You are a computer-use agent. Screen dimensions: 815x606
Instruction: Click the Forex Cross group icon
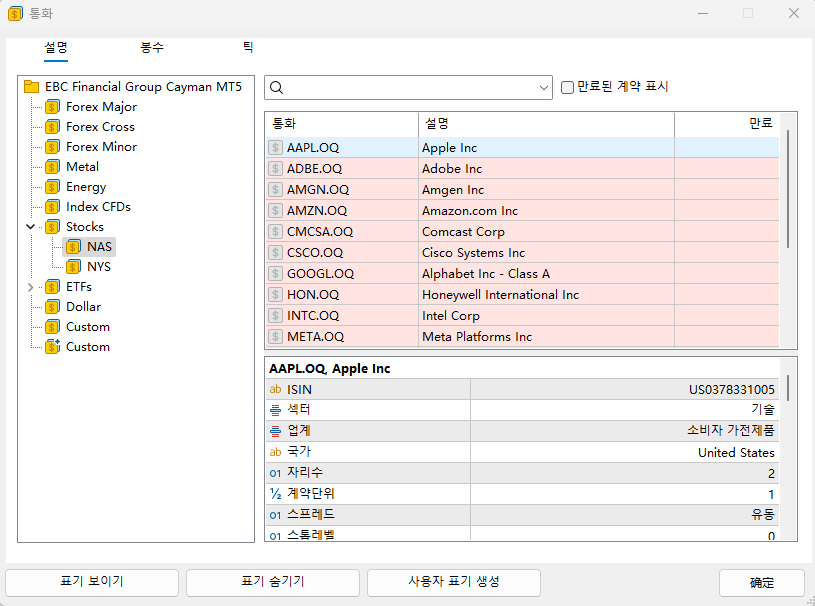point(52,127)
